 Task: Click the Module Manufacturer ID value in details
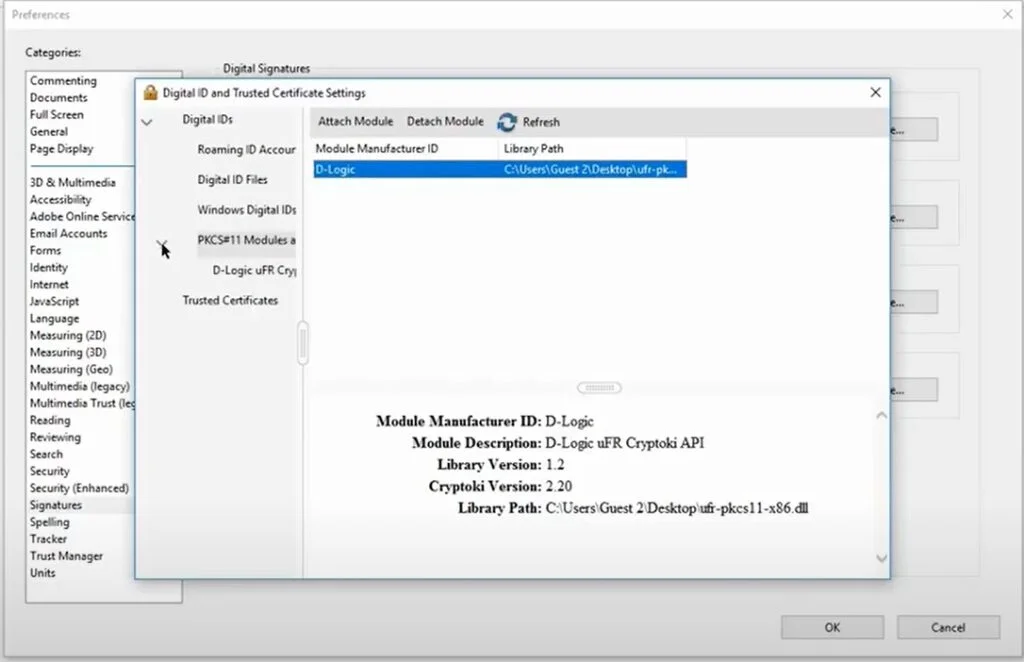coord(569,422)
